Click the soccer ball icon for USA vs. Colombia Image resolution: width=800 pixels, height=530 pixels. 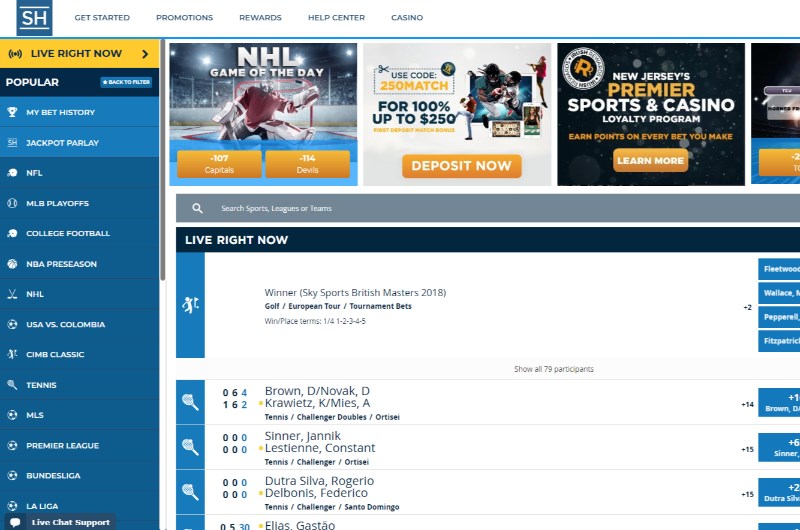coord(12,324)
